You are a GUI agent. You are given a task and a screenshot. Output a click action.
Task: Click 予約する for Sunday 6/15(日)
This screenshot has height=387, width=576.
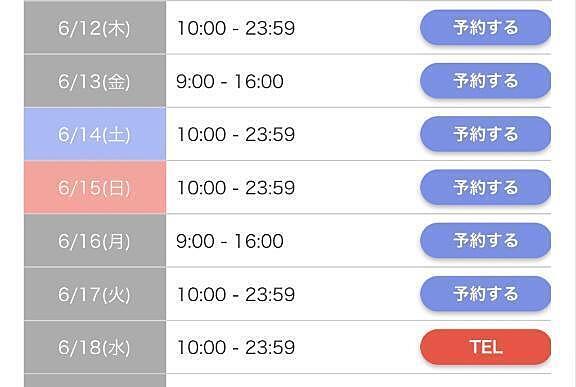[x=485, y=187]
